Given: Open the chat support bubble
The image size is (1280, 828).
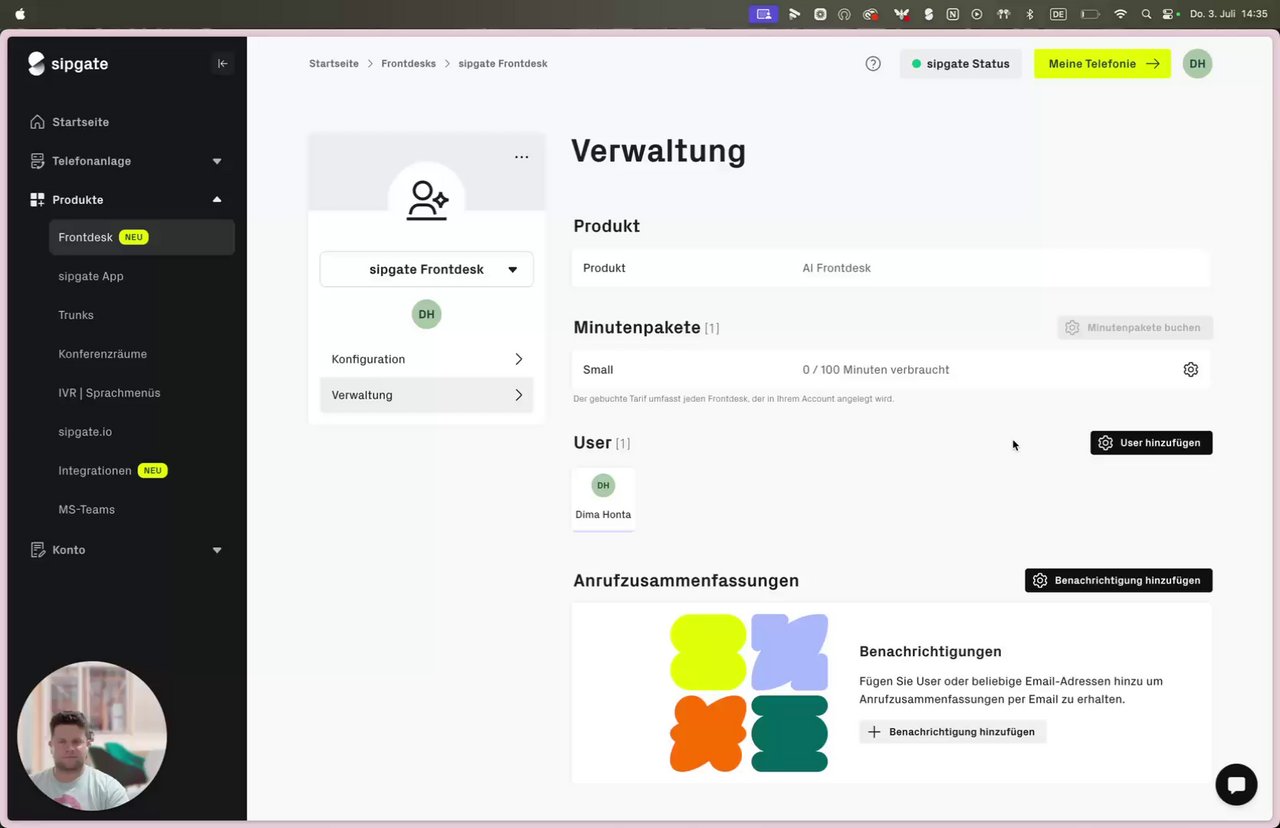Looking at the screenshot, I should click(x=1236, y=785).
